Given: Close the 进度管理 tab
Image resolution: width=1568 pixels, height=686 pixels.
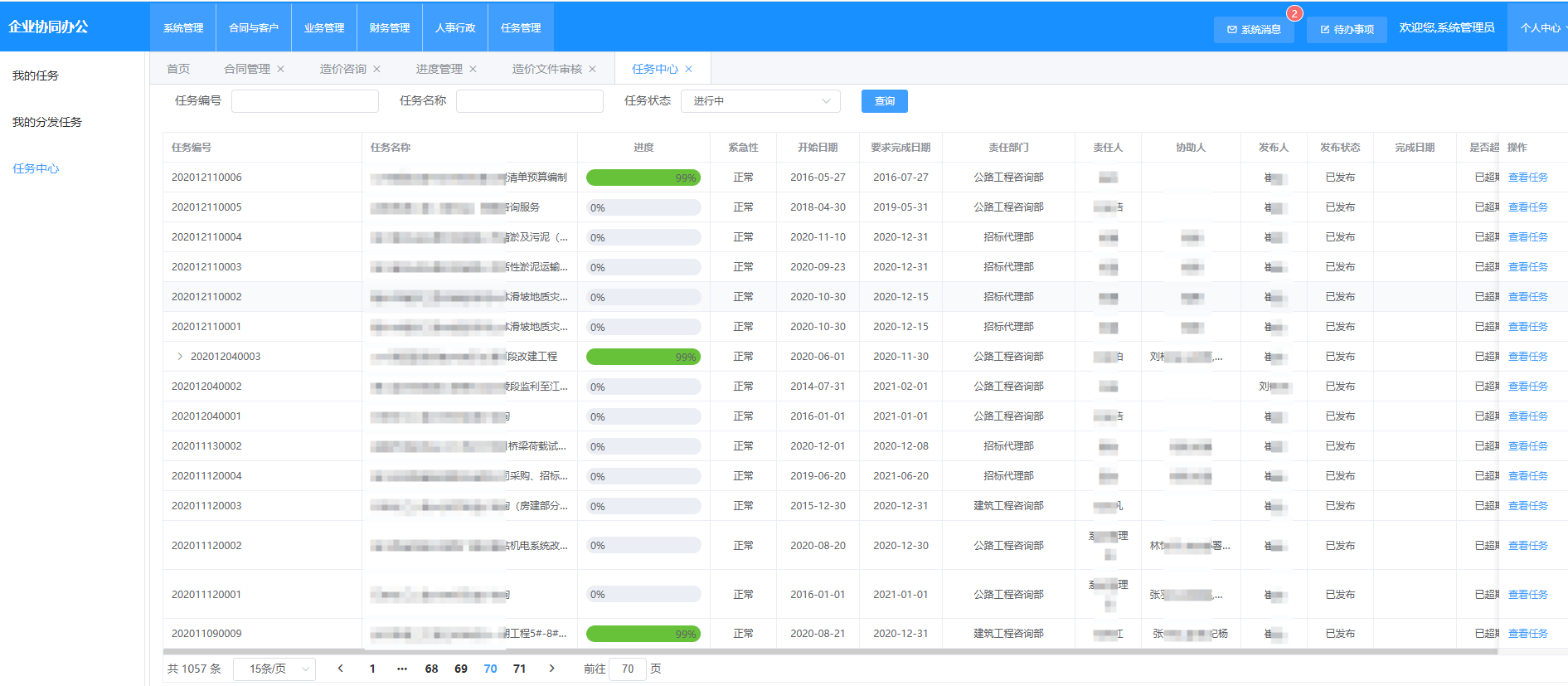Looking at the screenshot, I should [x=473, y=69].
